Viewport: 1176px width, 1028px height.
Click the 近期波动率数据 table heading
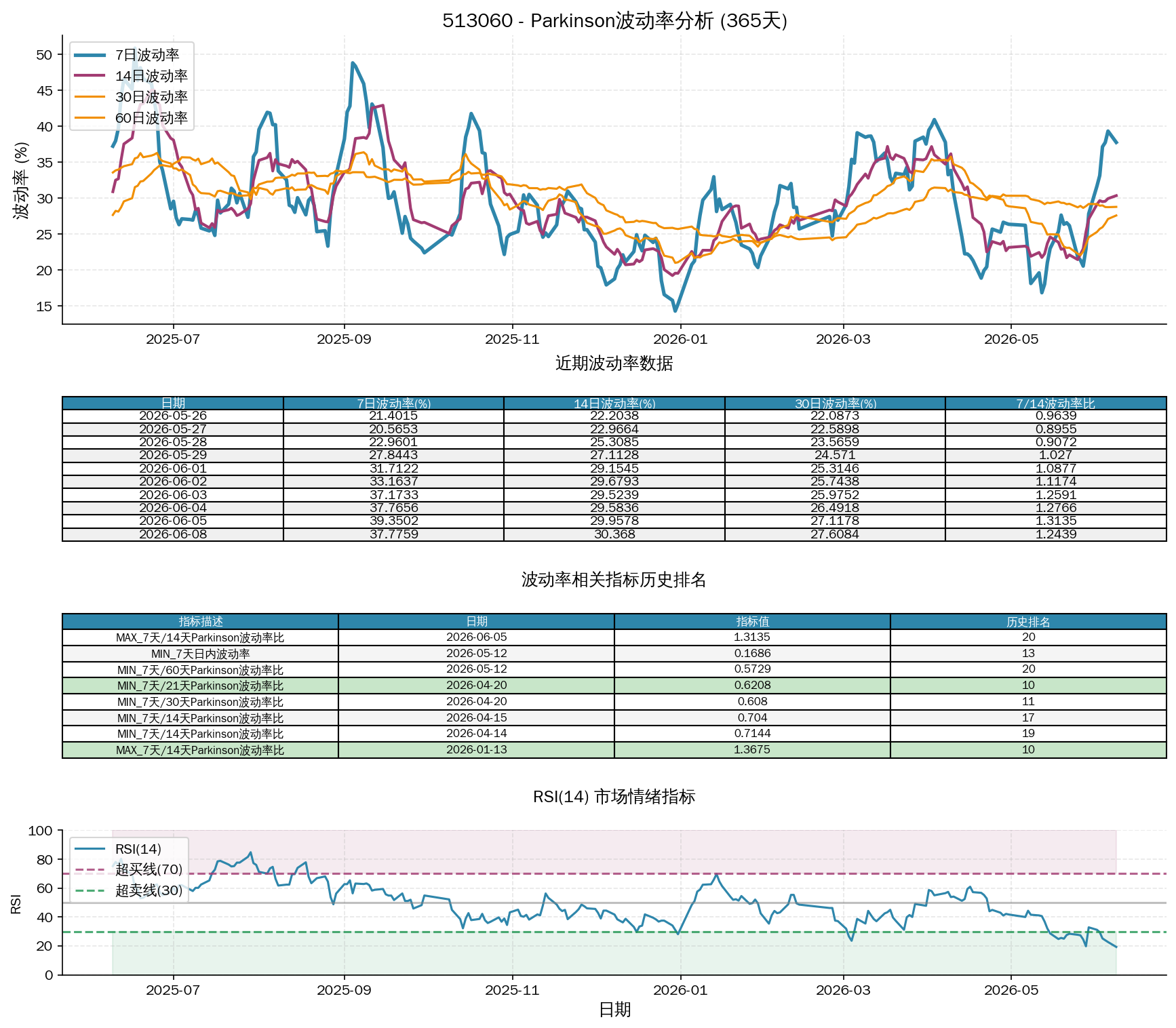point(614,363)
